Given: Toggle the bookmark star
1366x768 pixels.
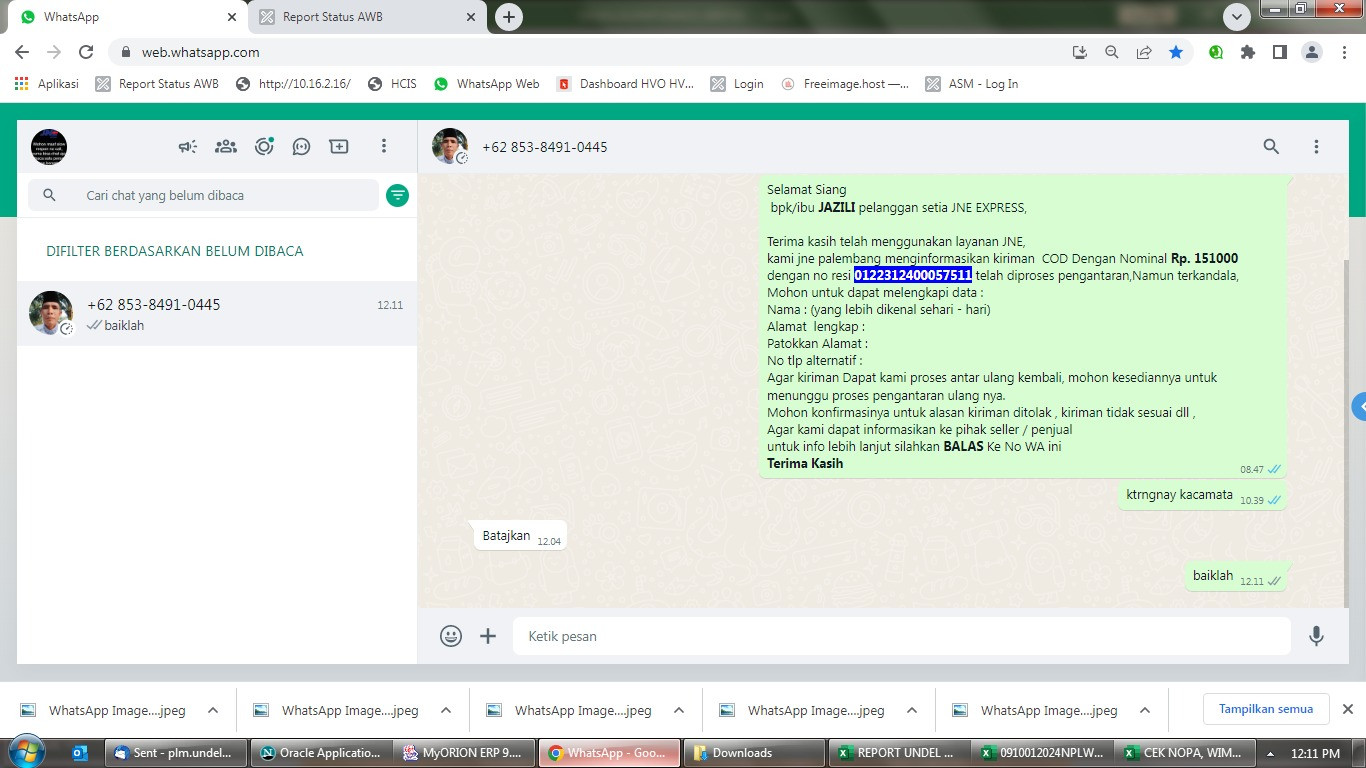Looking at the screenshot, I should click(1176, 52).
